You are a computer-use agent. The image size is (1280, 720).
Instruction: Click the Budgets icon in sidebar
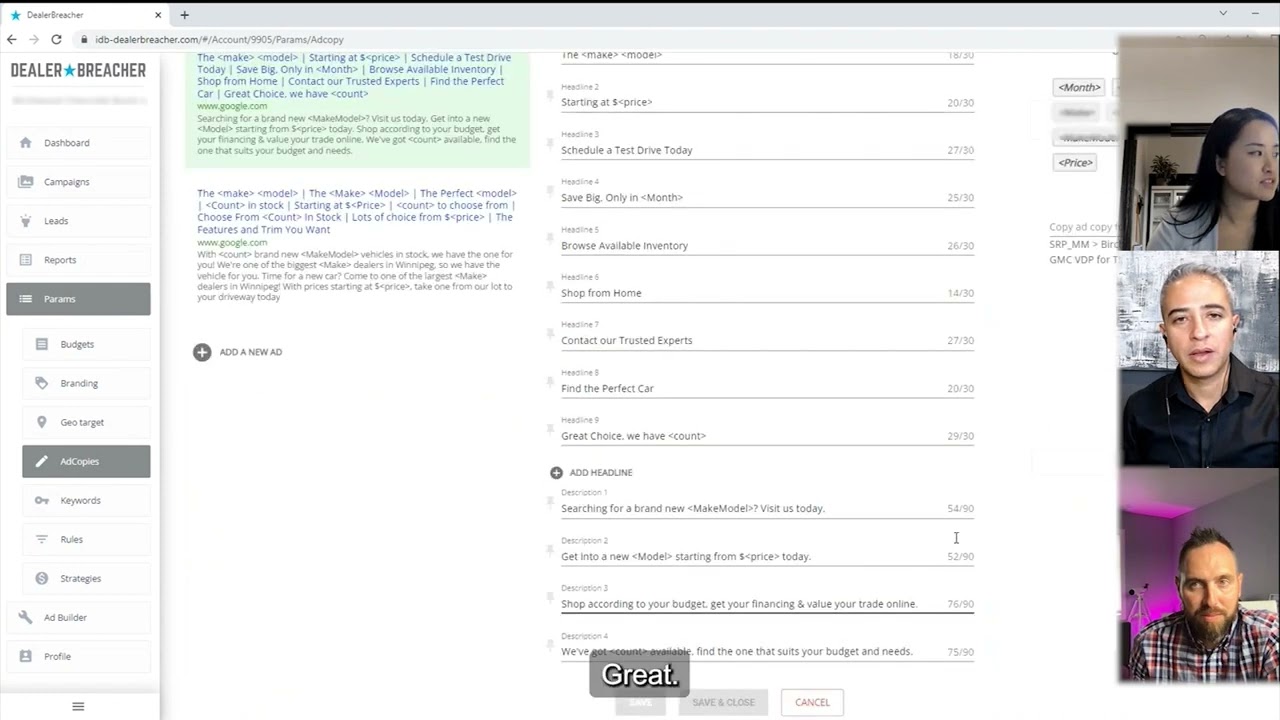42,344
